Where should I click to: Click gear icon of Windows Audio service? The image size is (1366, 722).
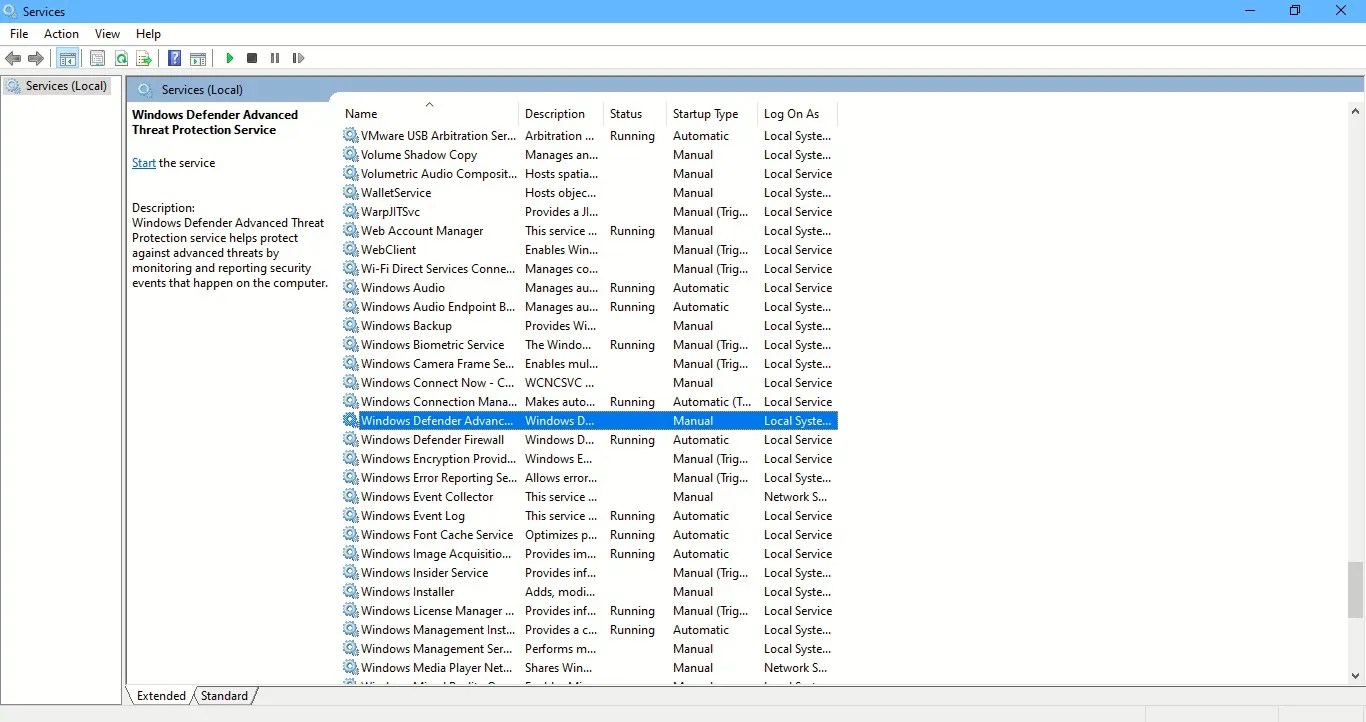coord(351,287)
